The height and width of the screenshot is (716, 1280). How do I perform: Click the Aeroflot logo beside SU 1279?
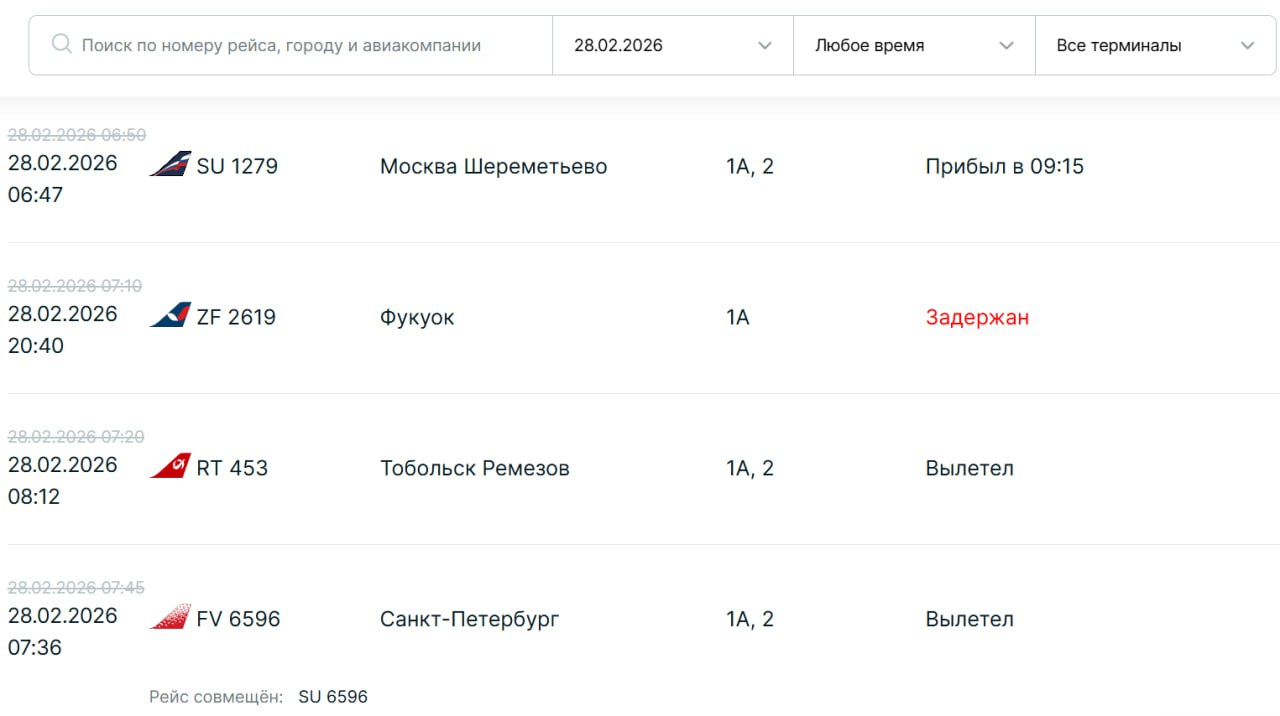[x=170, y=164]
